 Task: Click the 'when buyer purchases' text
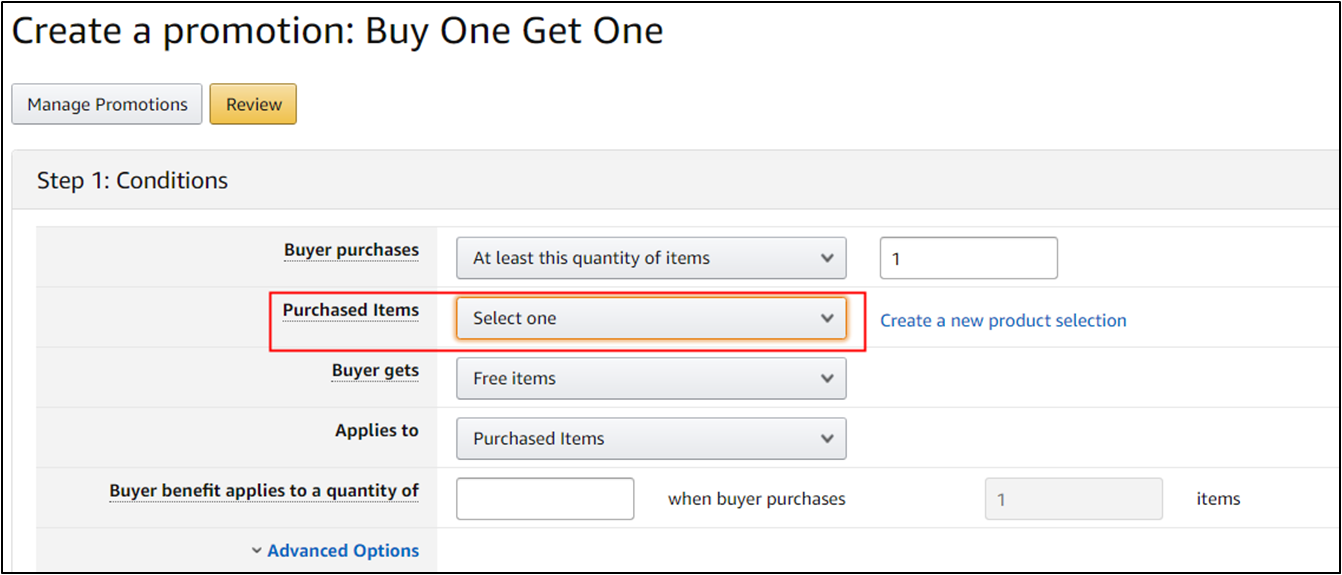[756, 499]
